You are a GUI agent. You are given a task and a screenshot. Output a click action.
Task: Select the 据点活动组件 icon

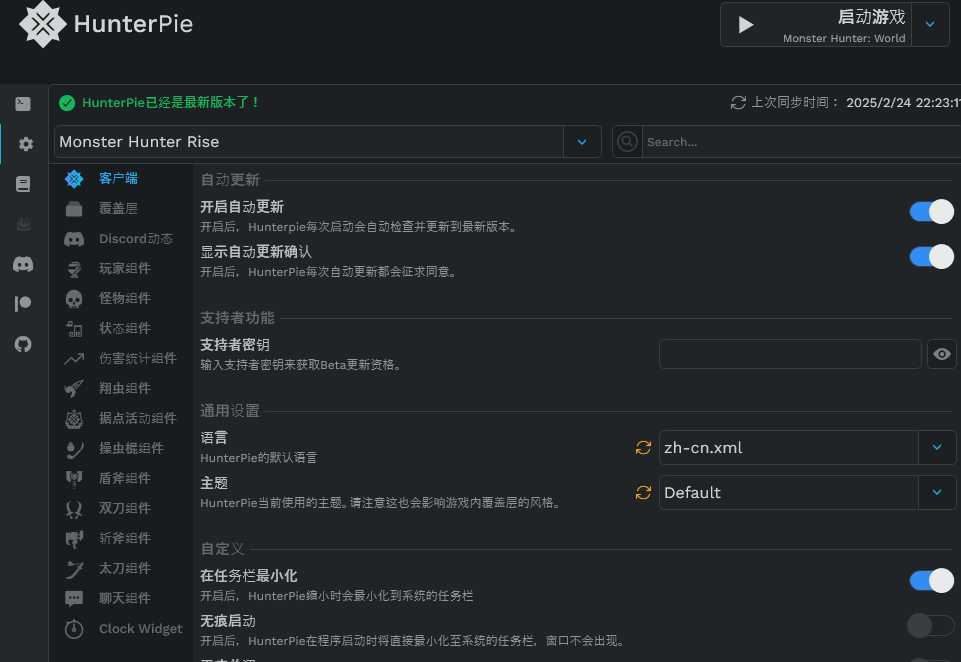click(x=74, y=419)
